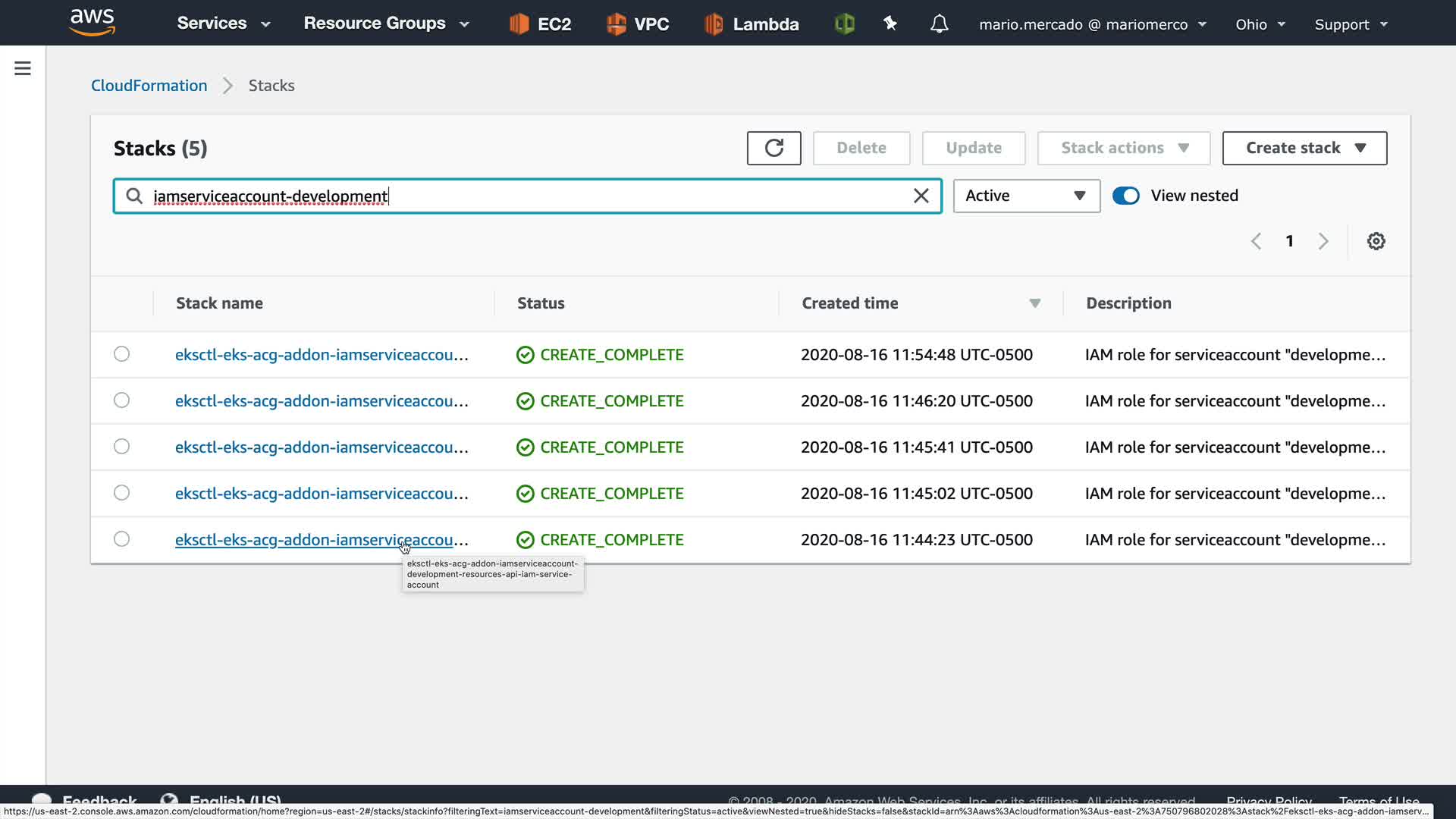Click the CloudFormation breadcrumb link
The height and width of the screenshot is (819, 1456).
coord(149,86)
